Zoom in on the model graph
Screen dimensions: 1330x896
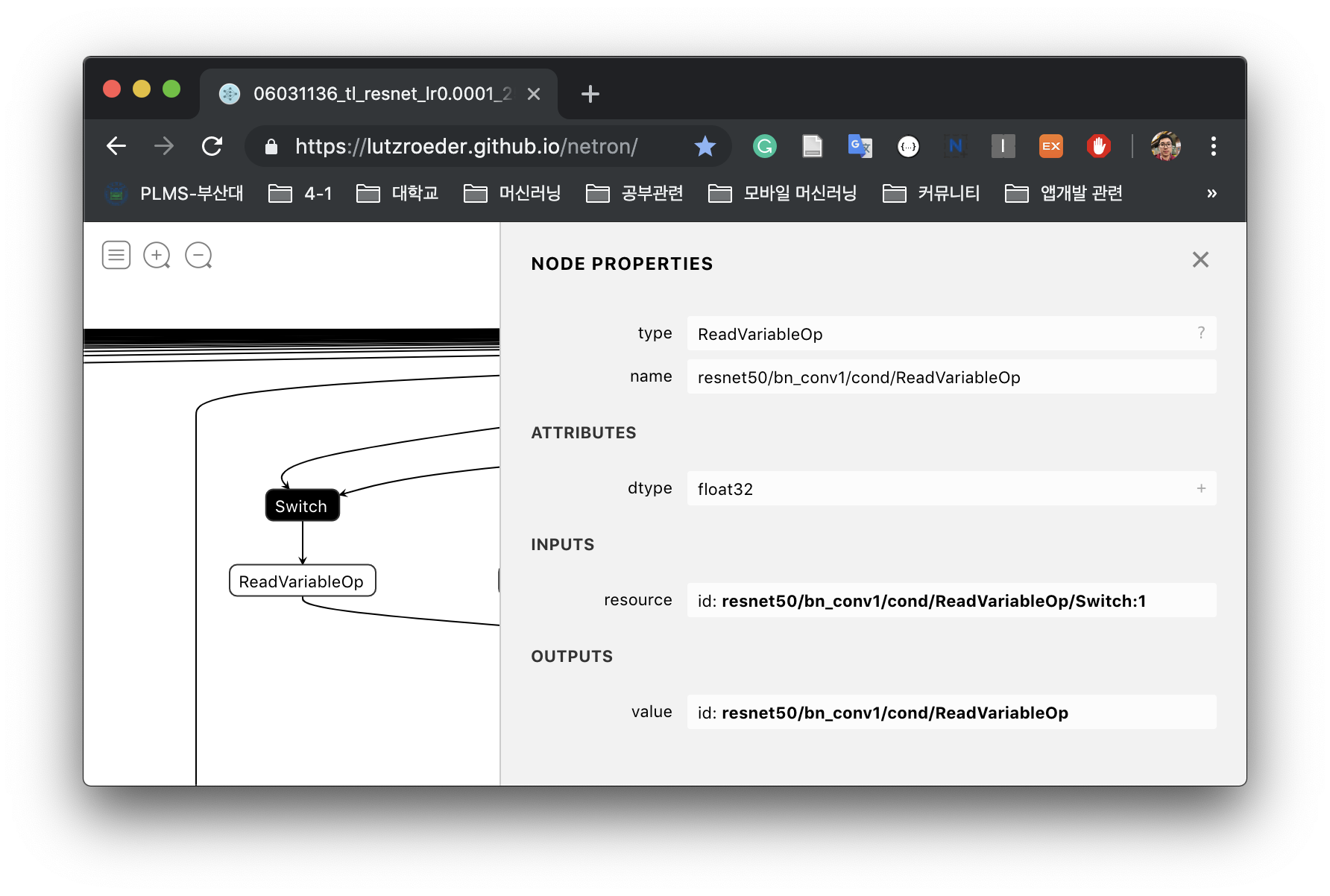[x=157, y=255]
